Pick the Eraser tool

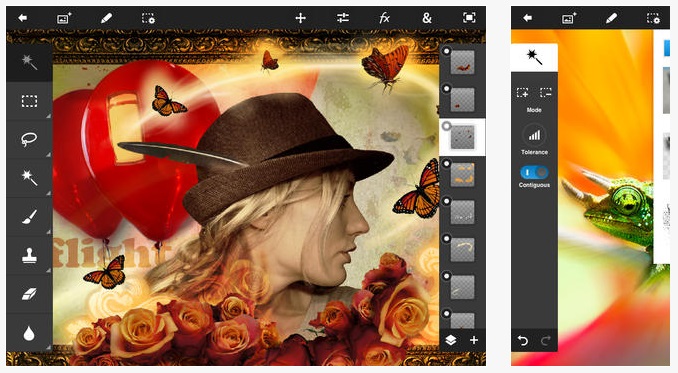(29, 294)
